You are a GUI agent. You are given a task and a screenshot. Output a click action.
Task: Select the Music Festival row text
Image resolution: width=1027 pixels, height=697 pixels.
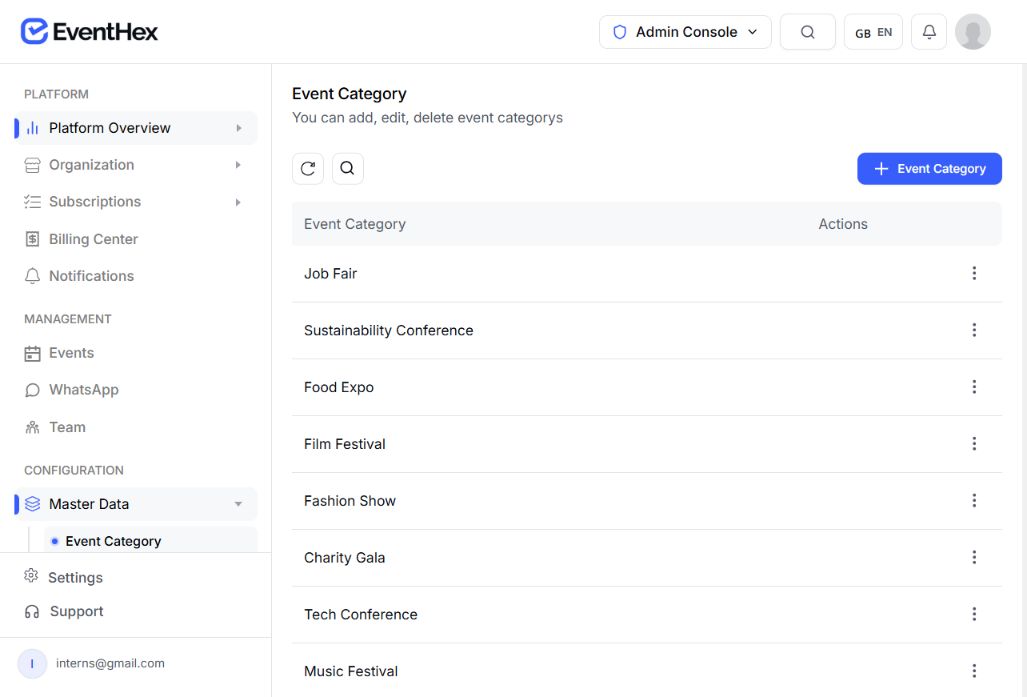coord(351,671)
